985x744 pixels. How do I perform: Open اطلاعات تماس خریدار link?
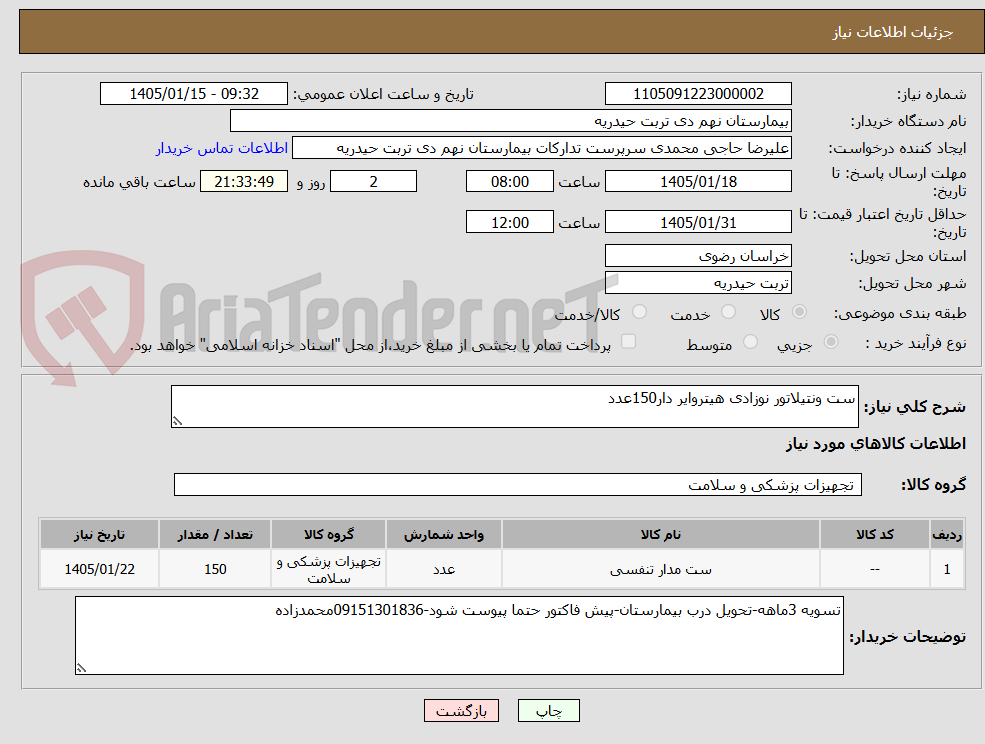pyautogui.click(x=222, y=148)
